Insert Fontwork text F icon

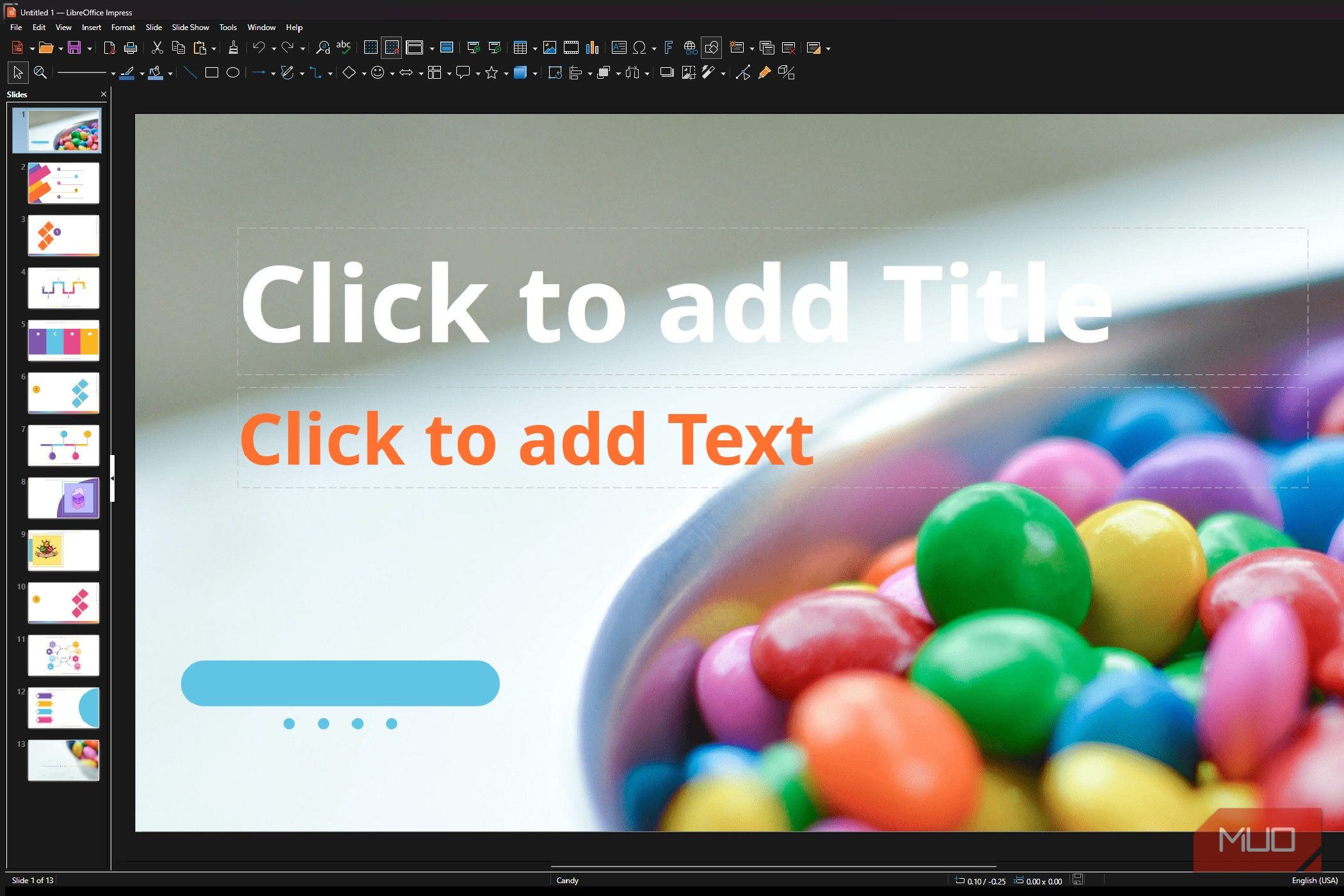pos(668,47)
